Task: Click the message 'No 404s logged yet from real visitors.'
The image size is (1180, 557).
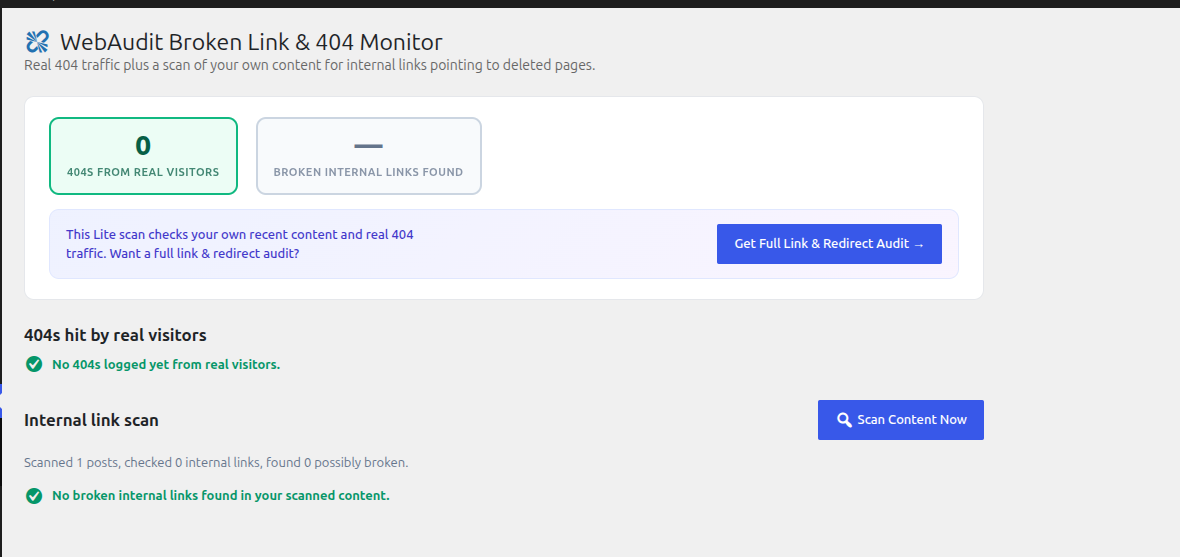Action: [166, 364]
